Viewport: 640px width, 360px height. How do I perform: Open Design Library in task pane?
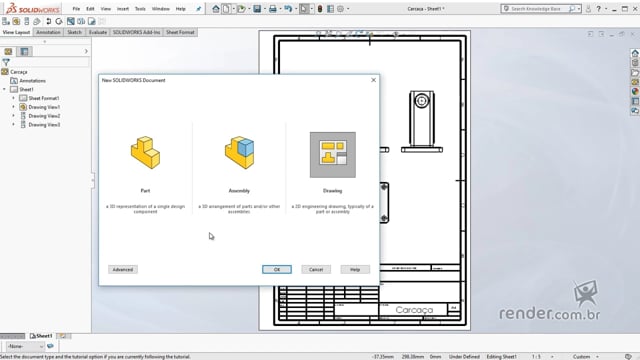pyautogui.click(x=635, y=63)
